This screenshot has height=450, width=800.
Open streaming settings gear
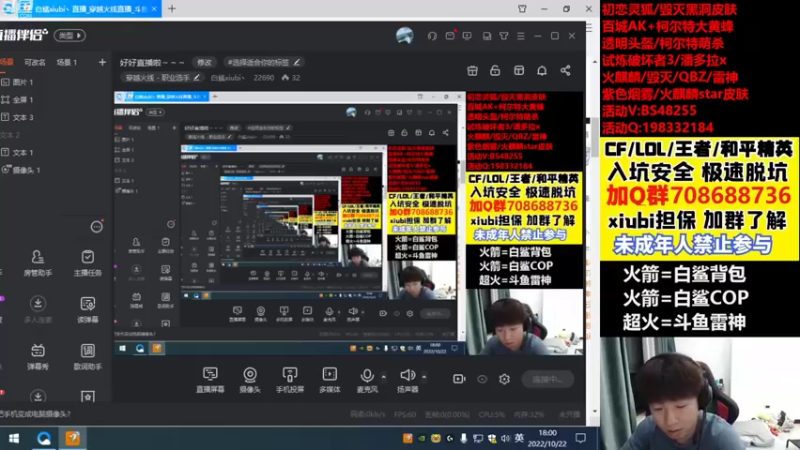coord(505,379)
